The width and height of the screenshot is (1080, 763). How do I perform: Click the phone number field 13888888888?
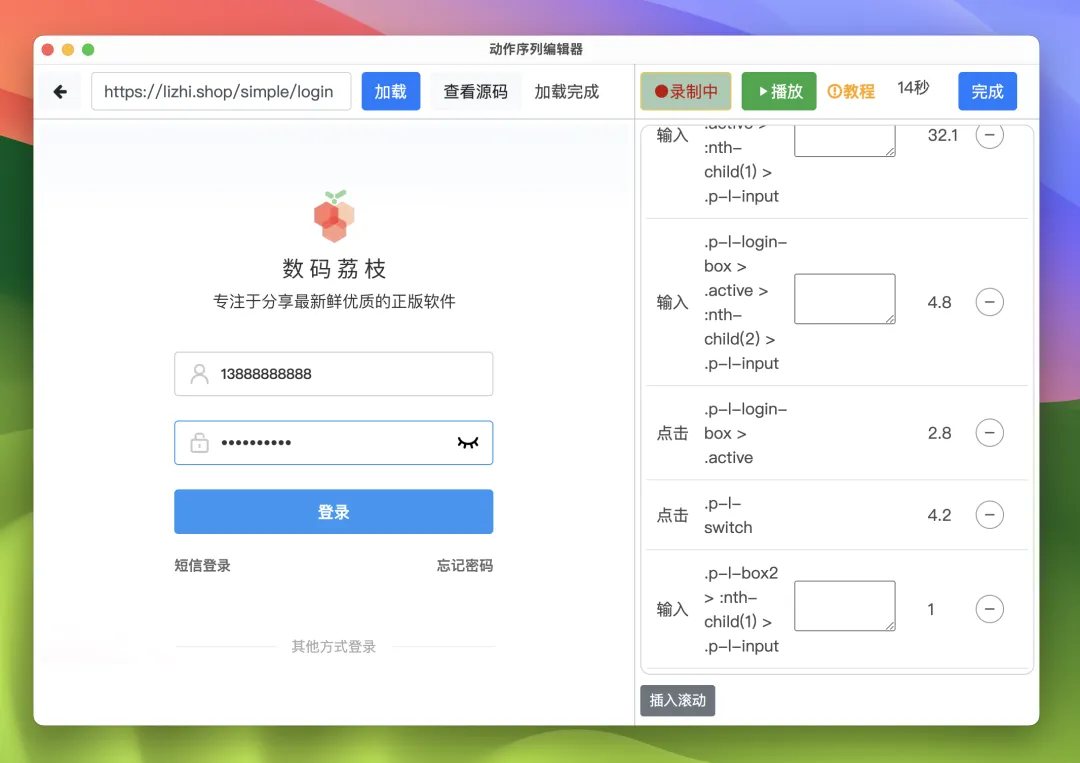tap(333, 374)
